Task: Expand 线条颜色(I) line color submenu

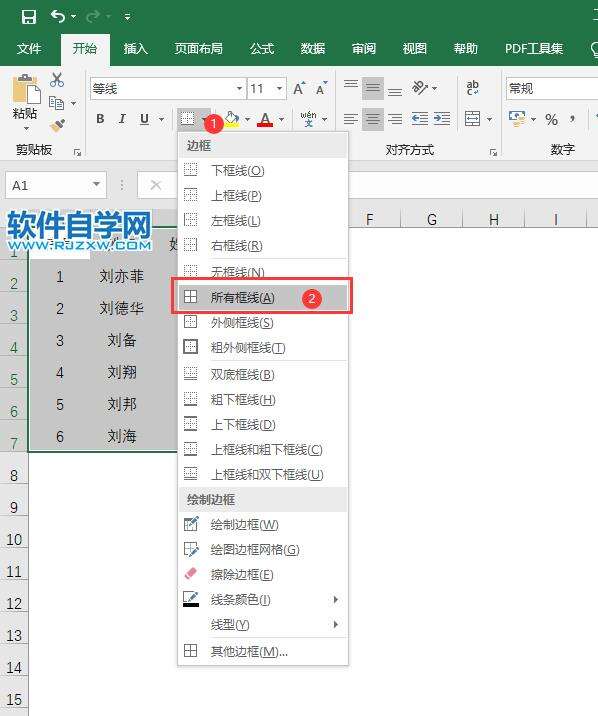Action: [263, 600]
